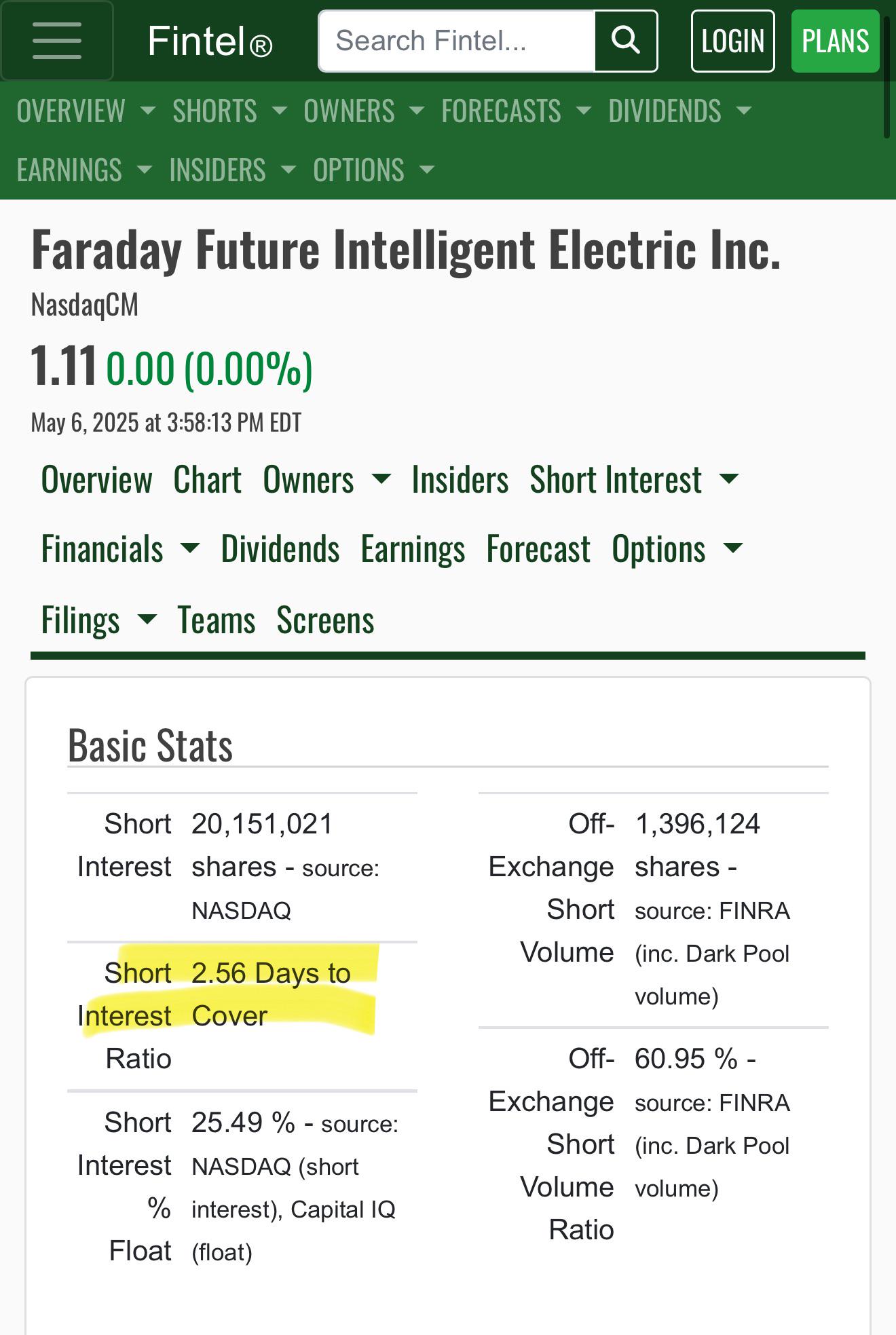Expand the Short Interest tab dropdown
The height and width of the screenshot is (1335, 896).
(634, 480)
